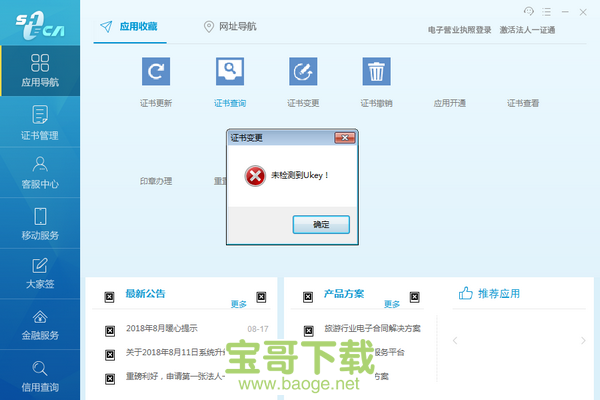Open 应用开通 application entry

tap(450, 103)
